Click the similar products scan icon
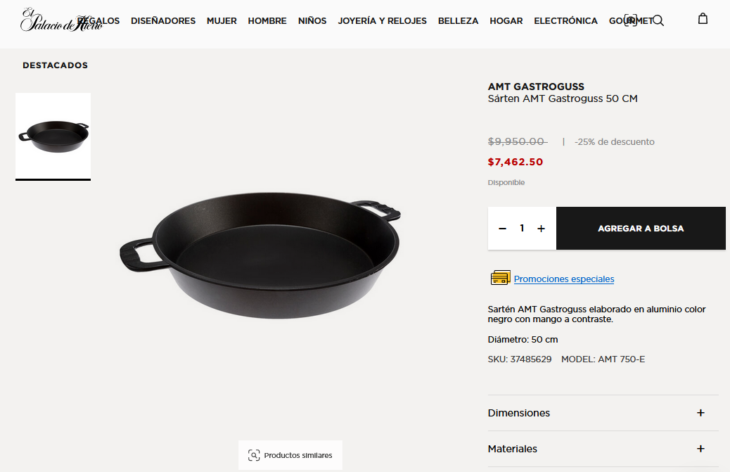730x472 pixels. pos(254,455)
